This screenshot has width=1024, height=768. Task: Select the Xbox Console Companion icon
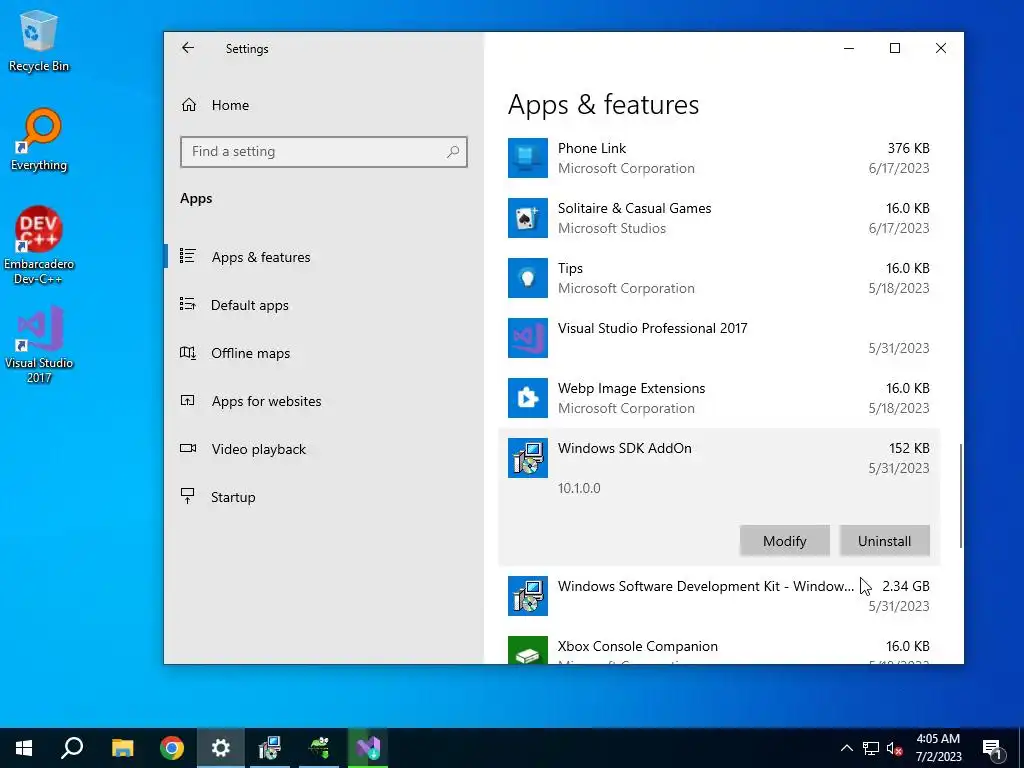coord(528,650)
